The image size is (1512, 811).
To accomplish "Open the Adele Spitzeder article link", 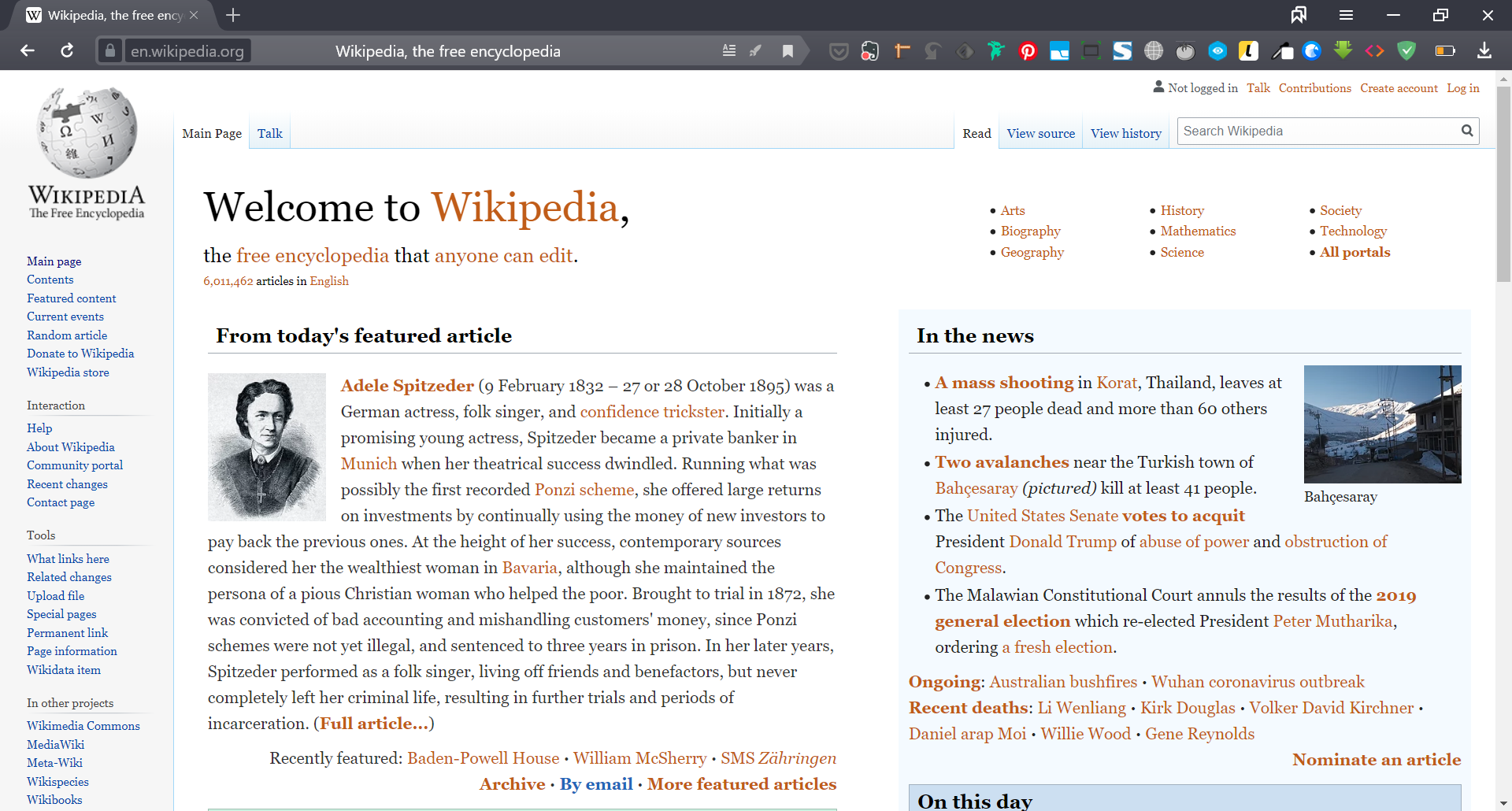I will [407, 386].
